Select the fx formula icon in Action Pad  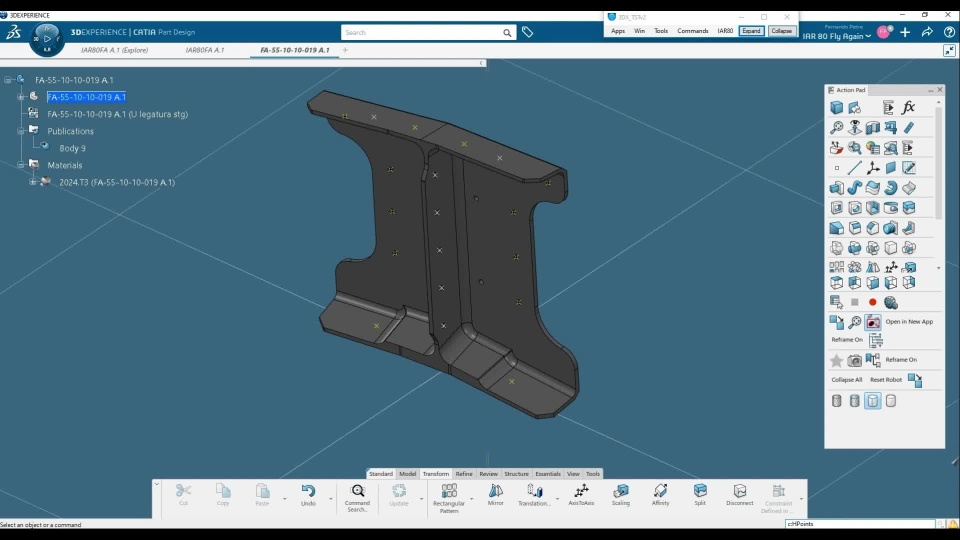(909, 107)
